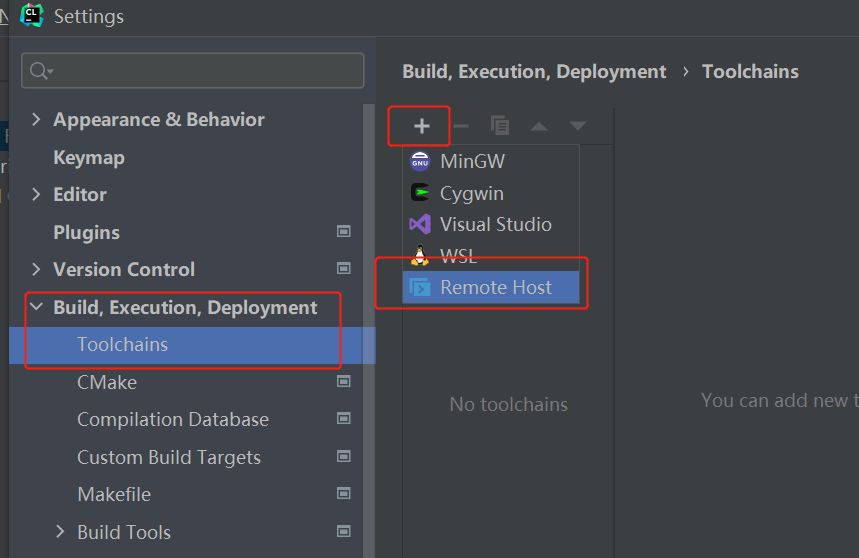Click project-level icon beside Custom Build Targets
This screenshot has height=558, width=859.
[x=343, y=456]
